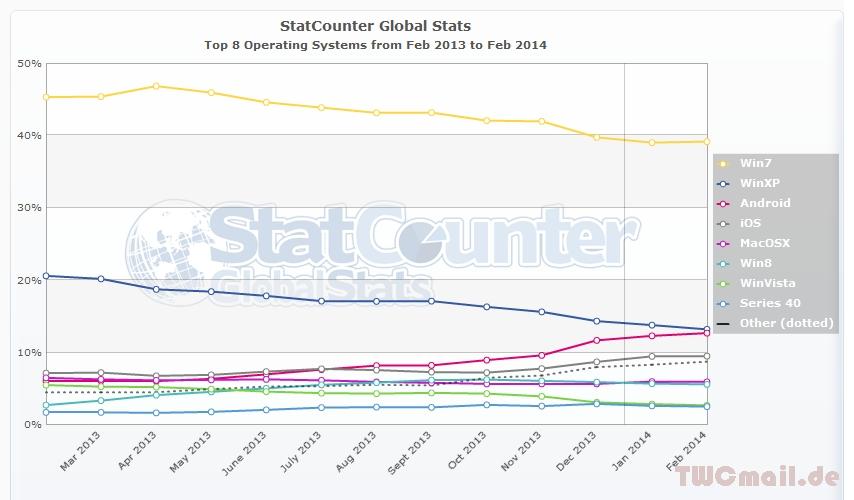Click the black dash beside Other (dotted)
Image resolution: width=854 pixels, height=500 pixels.
pos(723,323)
